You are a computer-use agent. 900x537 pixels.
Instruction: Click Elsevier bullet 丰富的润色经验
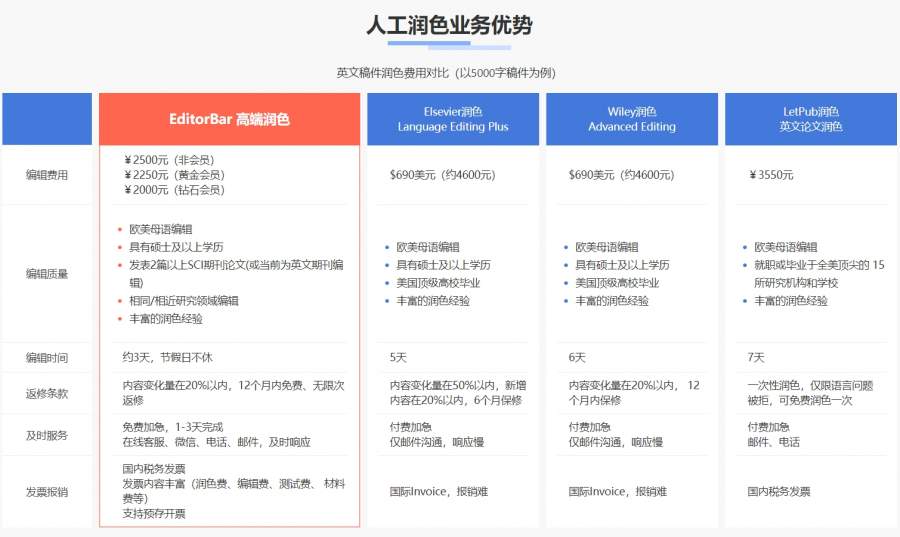point(433,301)
